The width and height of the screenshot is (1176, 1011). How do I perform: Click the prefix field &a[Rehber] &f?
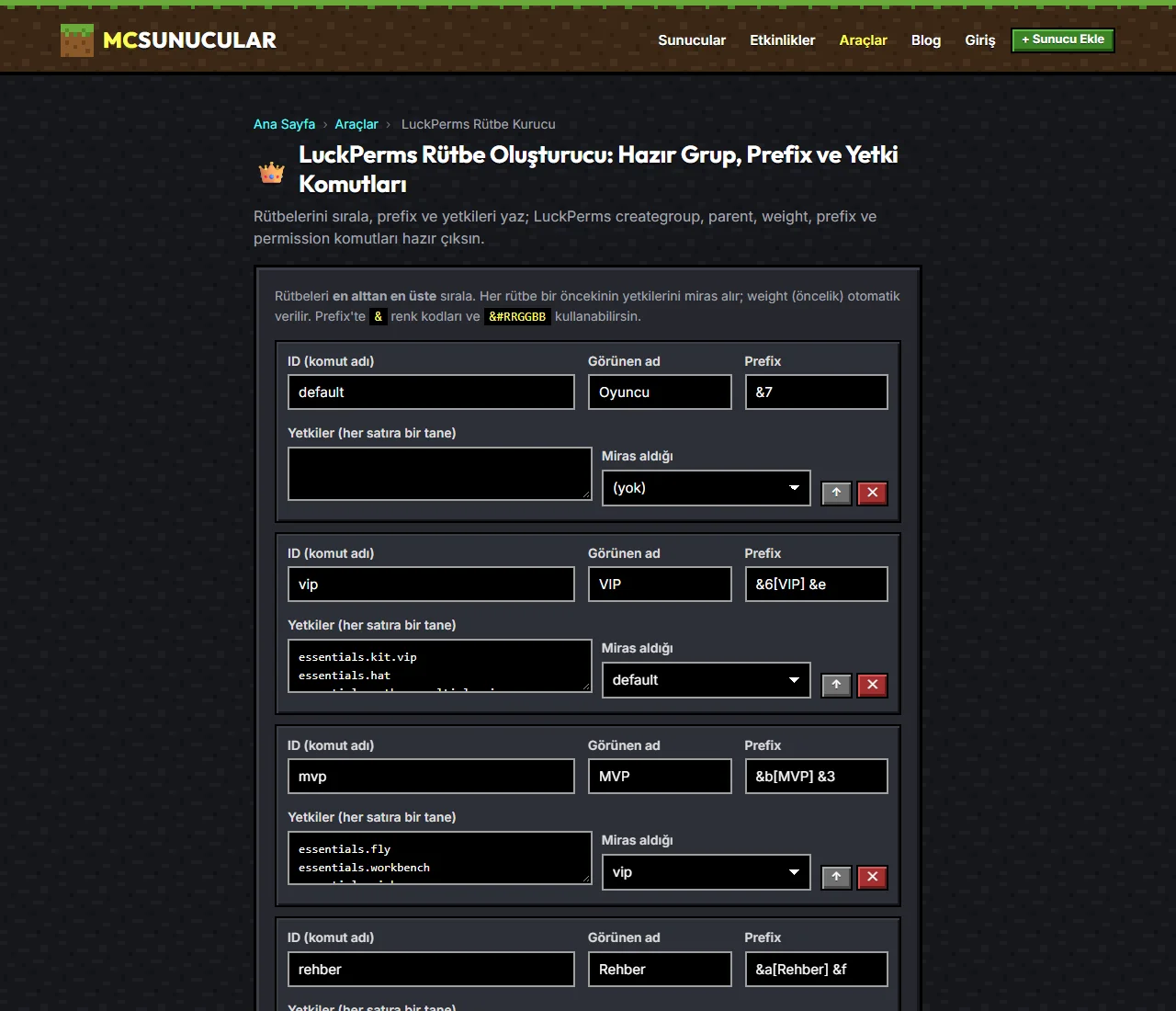pyautogui.click(x=817, y=970)
